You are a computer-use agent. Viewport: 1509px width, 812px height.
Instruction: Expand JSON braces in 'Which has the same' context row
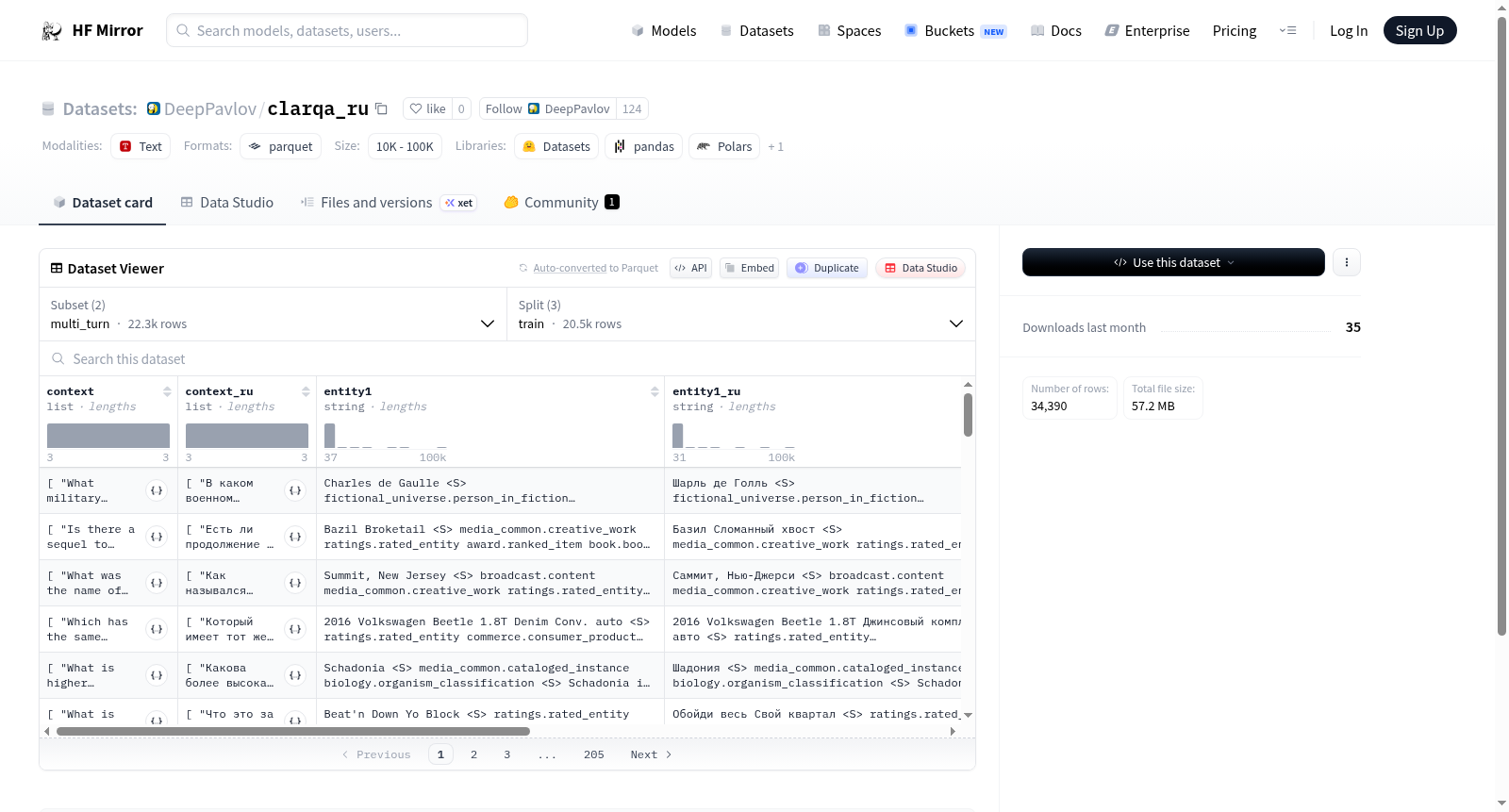[157, 629]
